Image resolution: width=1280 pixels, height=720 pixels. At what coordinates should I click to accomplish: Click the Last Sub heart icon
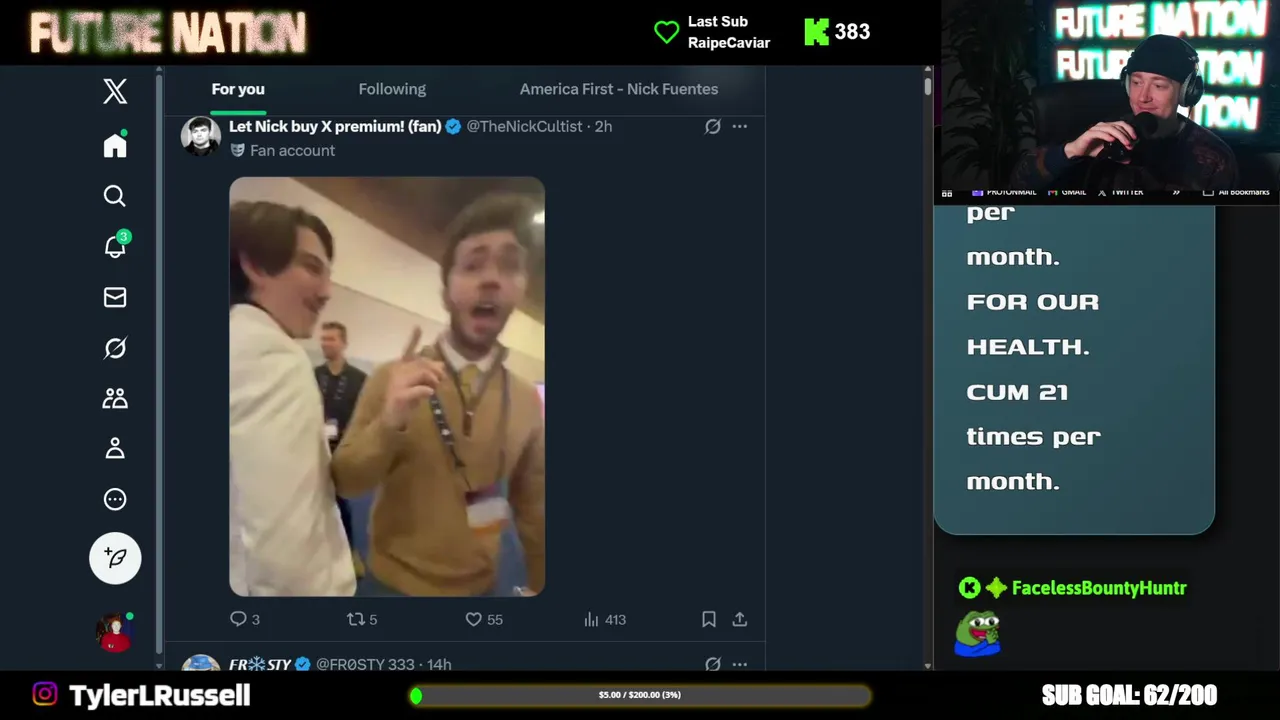(667, 32)
